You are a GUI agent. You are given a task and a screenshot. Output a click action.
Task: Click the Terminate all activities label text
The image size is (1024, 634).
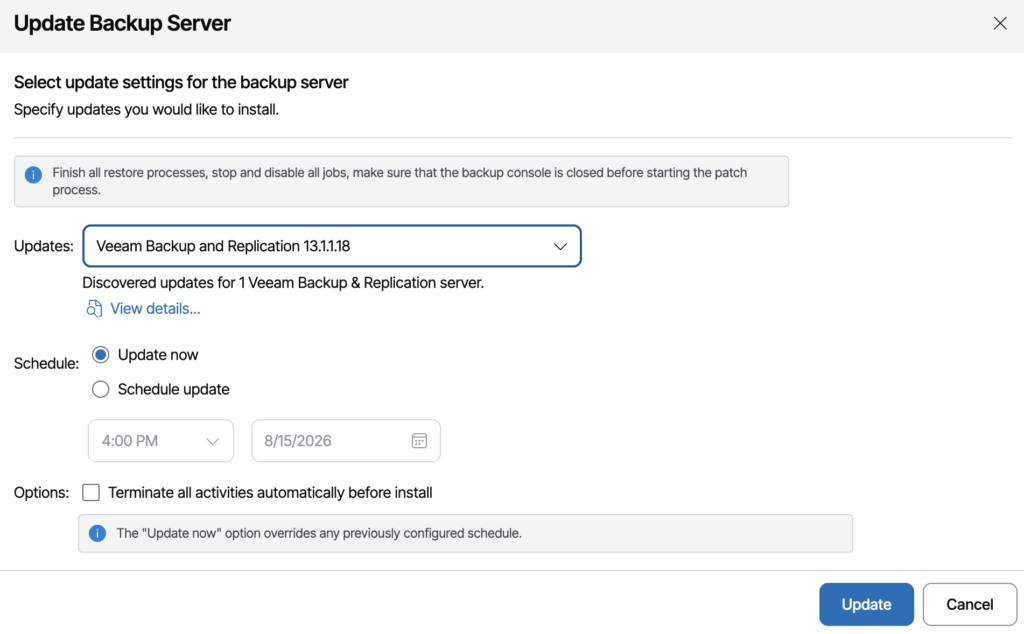[270, 492]
